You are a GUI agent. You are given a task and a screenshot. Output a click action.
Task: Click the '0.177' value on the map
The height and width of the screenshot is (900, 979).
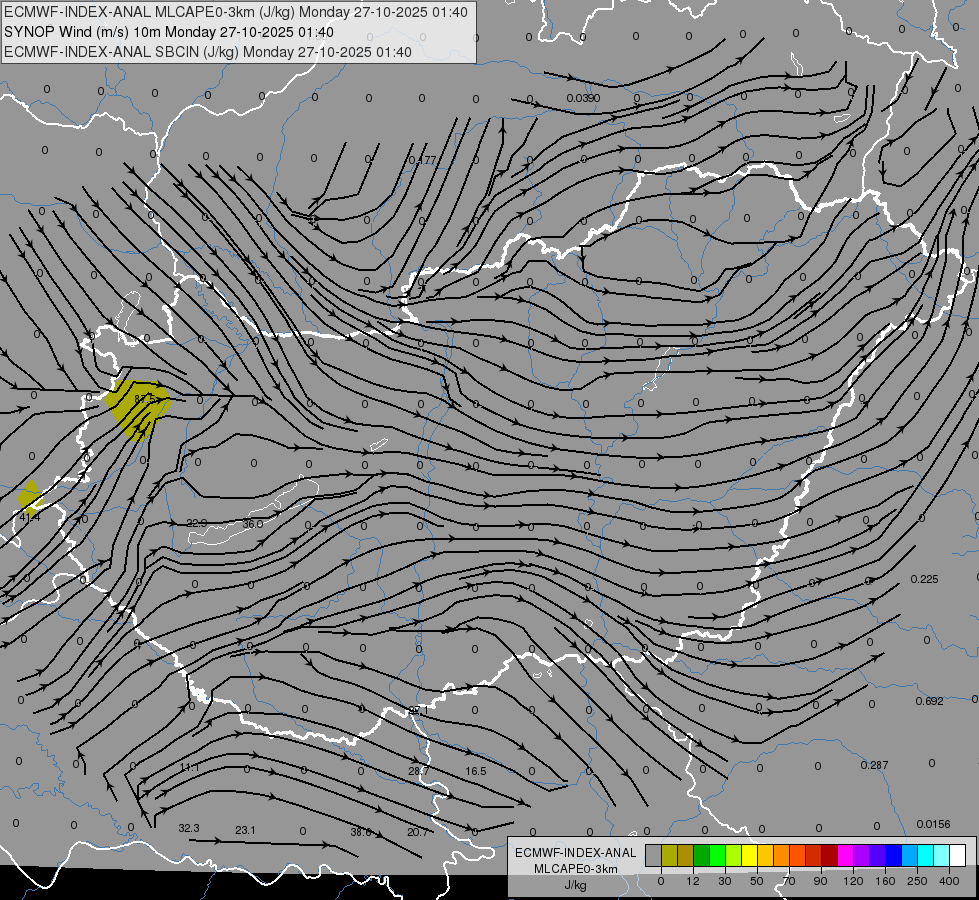click(422, 160)
